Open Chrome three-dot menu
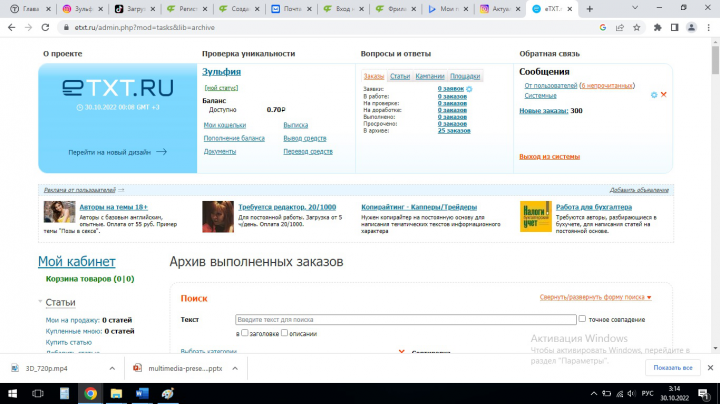 coord(709,28)
